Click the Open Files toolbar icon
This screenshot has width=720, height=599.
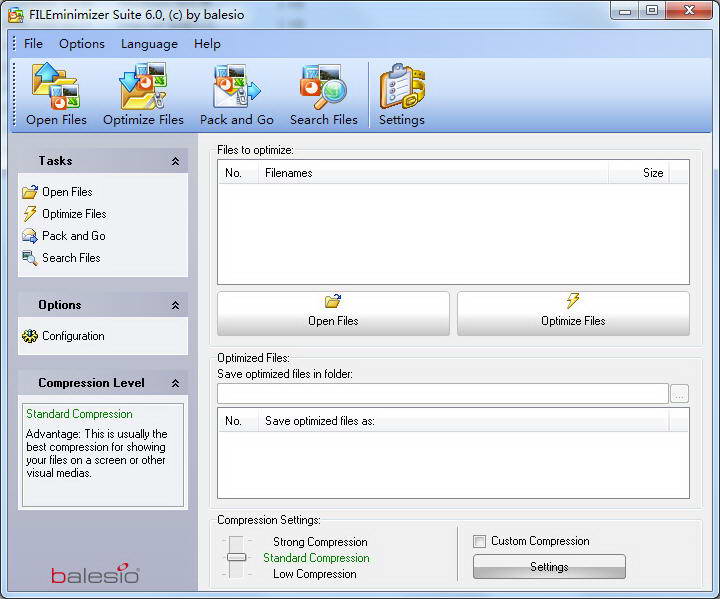[x=56, y=86]
